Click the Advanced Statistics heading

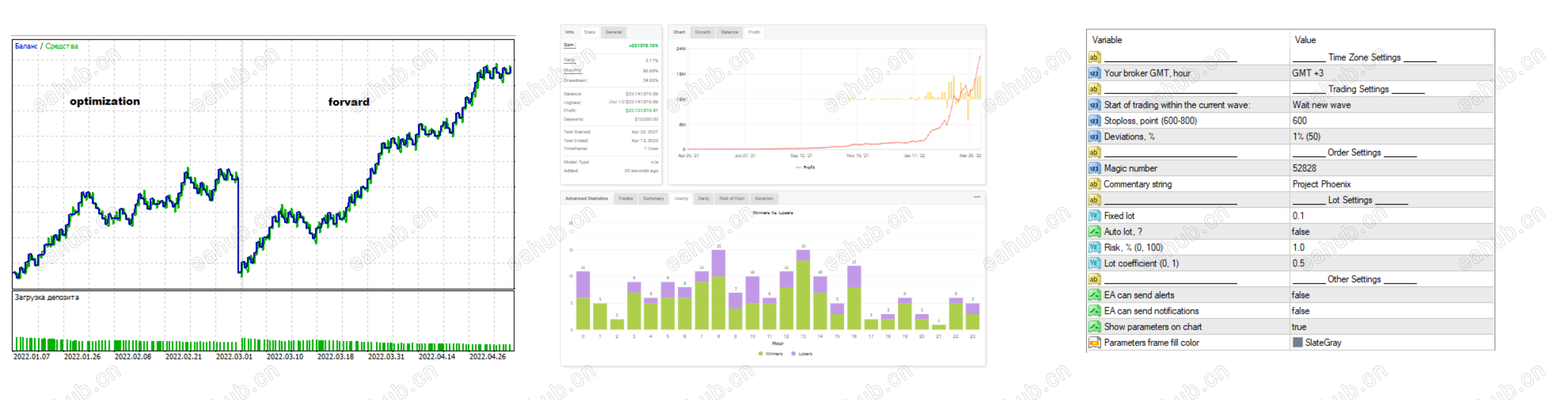[x=586, y=198]
